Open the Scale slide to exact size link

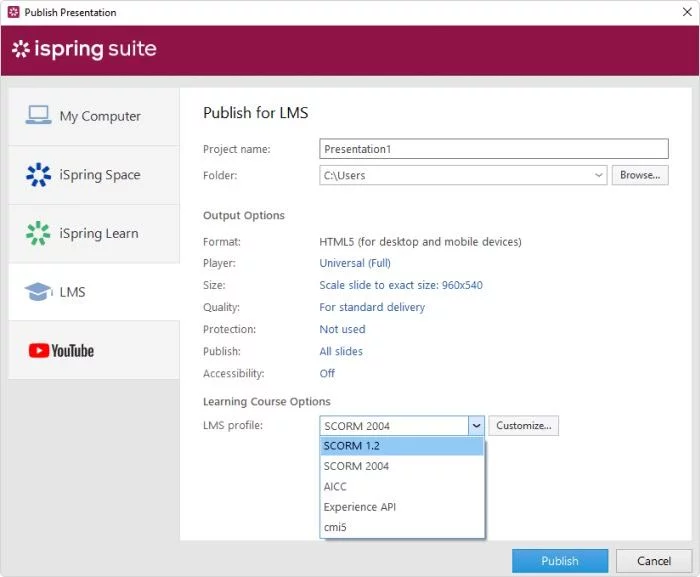coord(401,285)
